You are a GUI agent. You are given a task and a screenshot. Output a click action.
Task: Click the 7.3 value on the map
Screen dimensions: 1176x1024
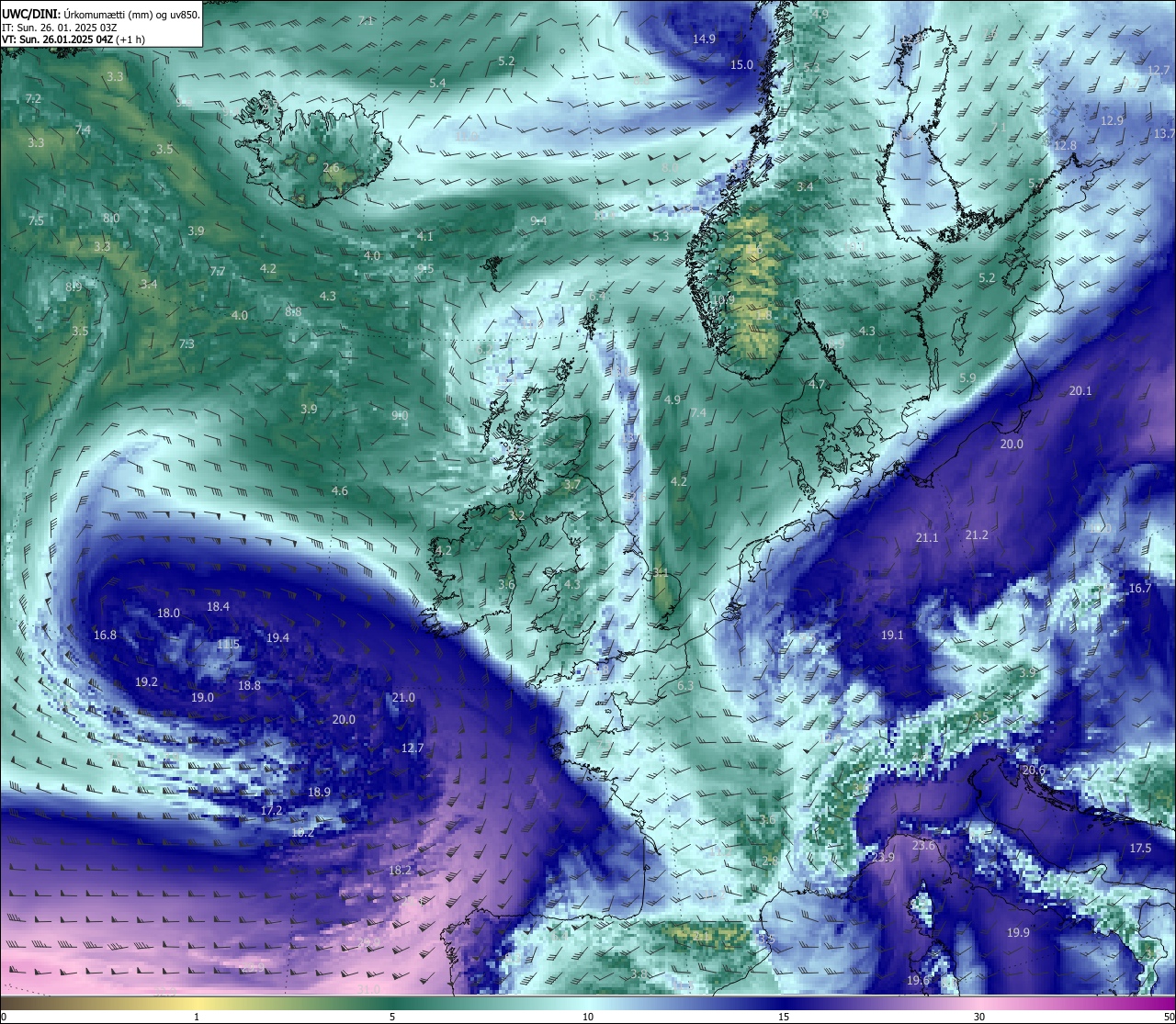187,344
